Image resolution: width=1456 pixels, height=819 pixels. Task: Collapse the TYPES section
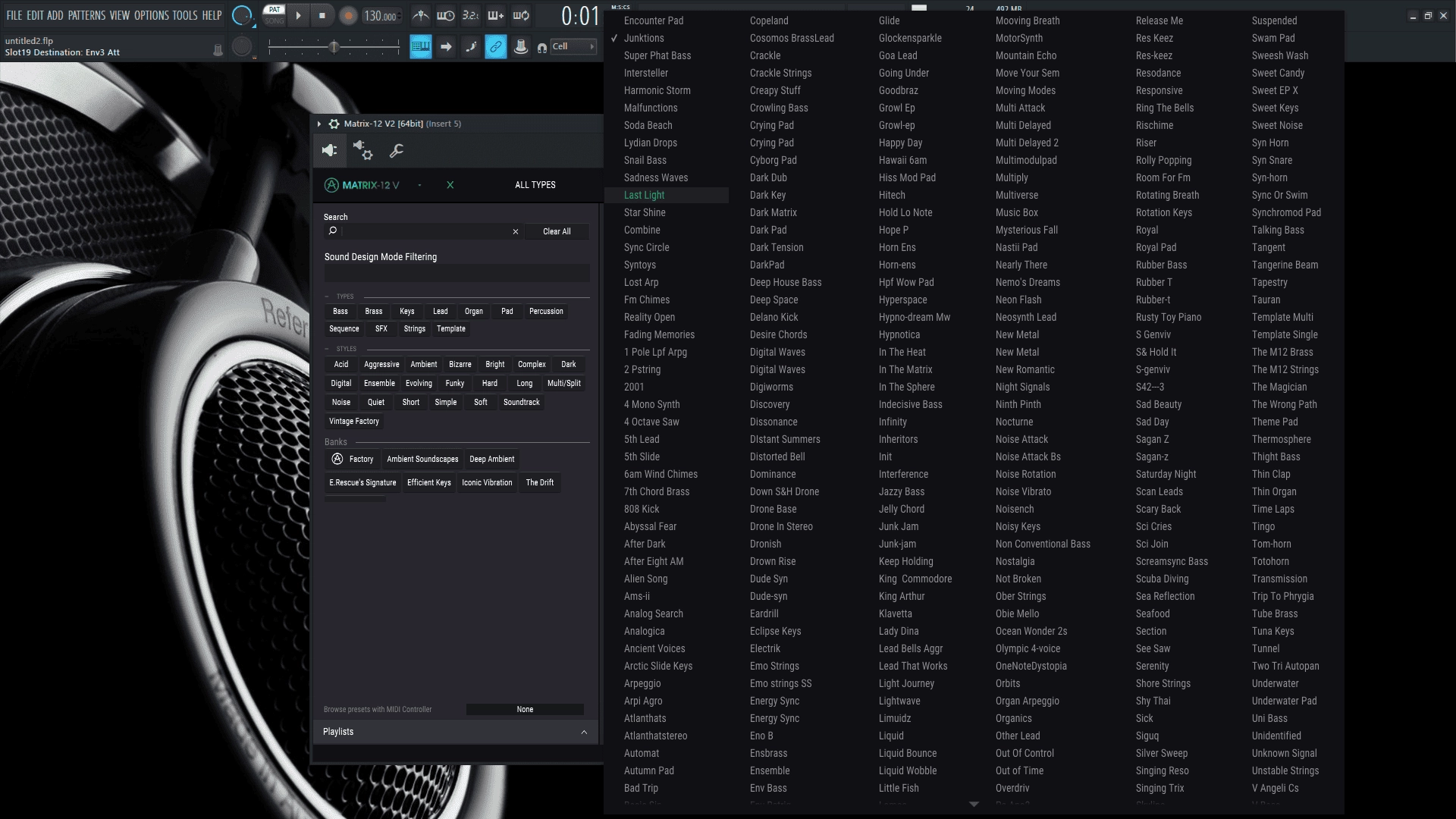[327, 297]
